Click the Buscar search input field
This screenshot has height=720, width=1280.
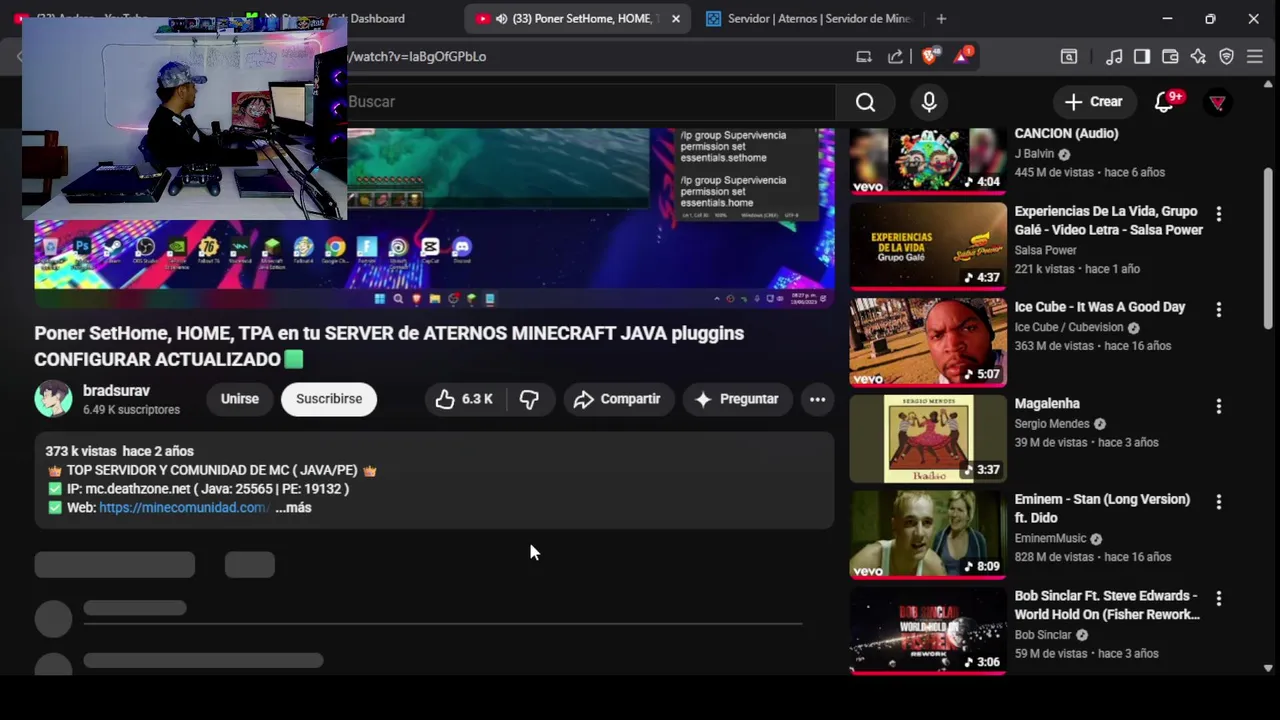pyautogui.click(x=590, y=102)
